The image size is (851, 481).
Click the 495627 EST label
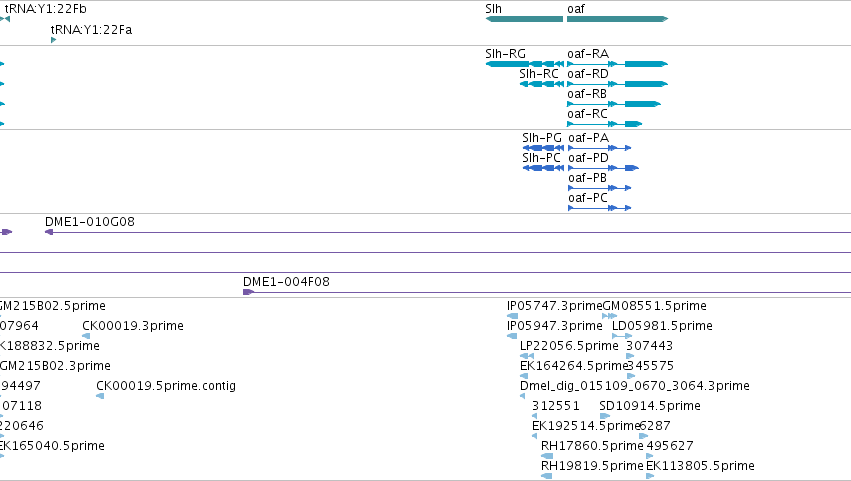click(670, 446)
